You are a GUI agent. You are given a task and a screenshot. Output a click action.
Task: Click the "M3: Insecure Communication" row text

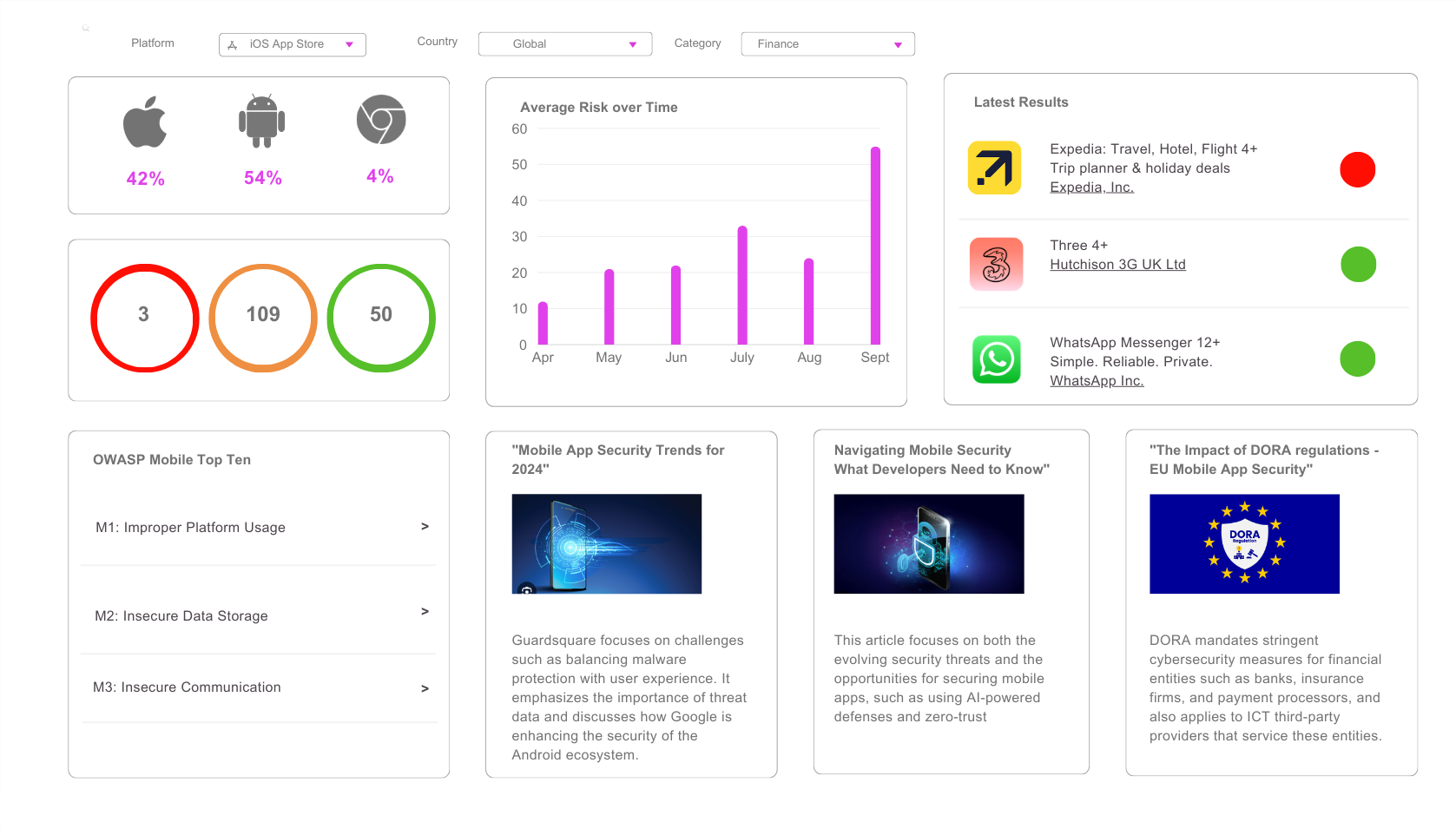(188, 687)
